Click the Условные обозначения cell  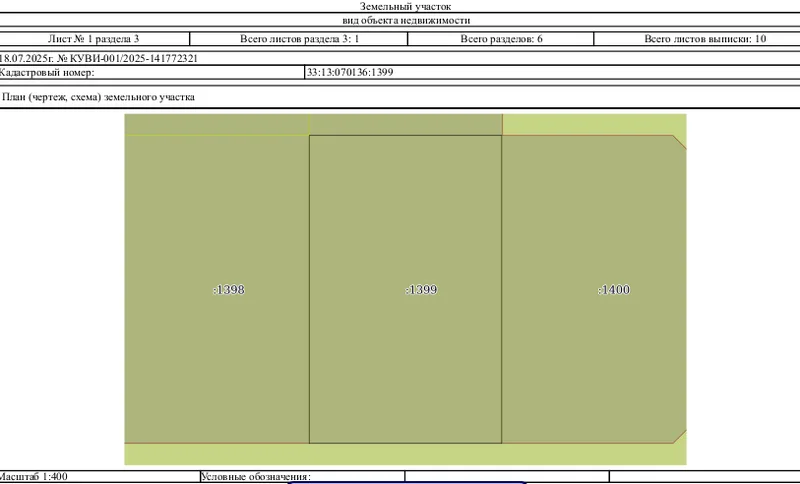303,477
